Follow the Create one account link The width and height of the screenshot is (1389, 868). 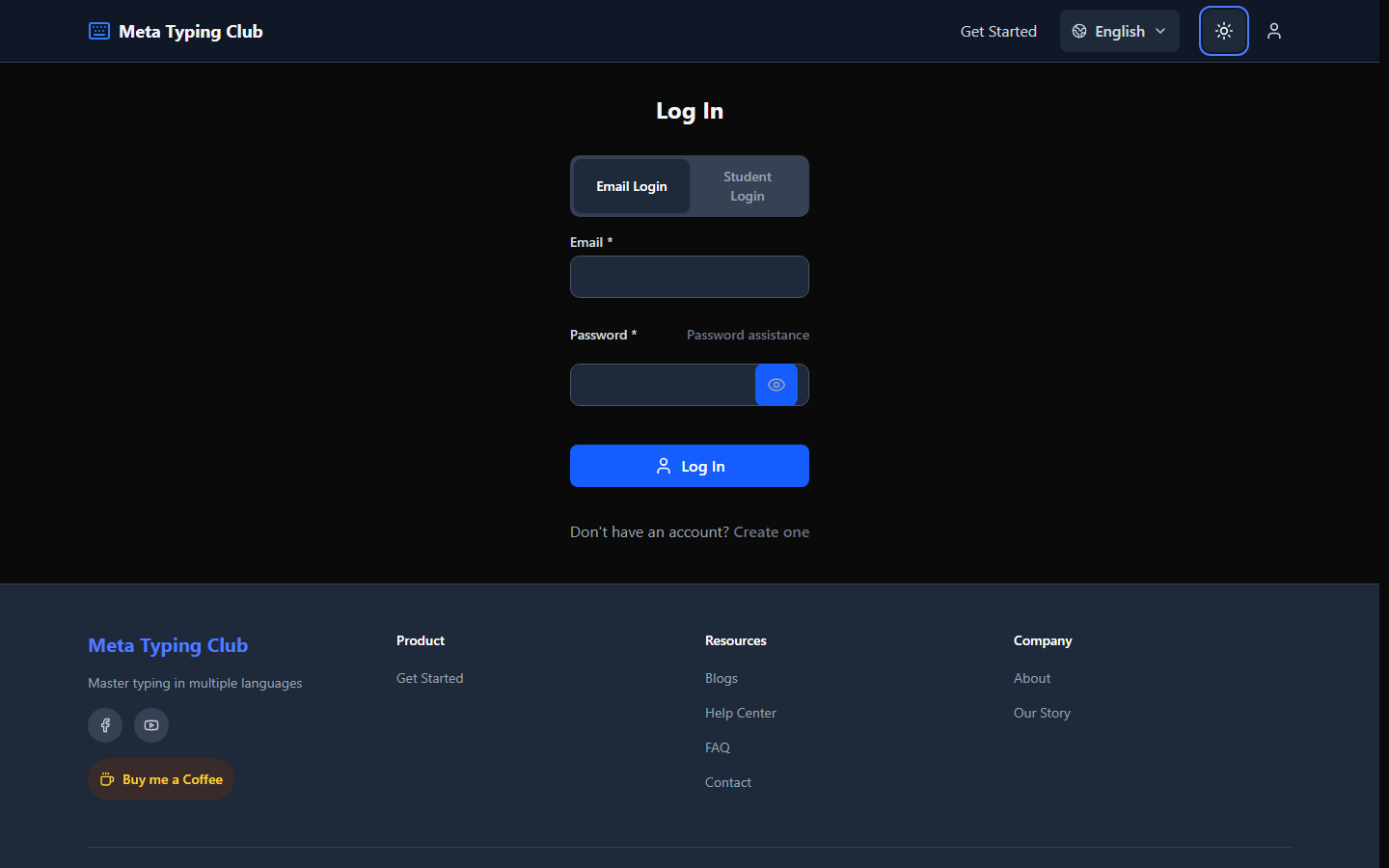click(772, 531)
